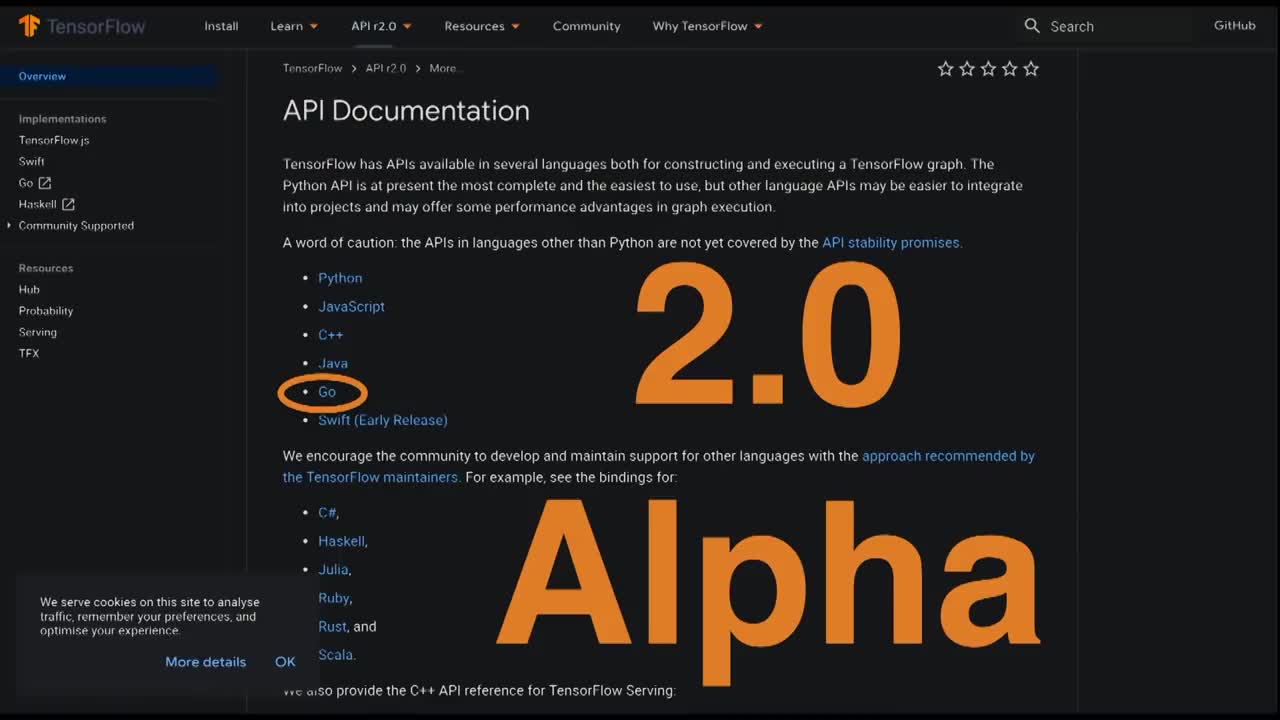This screenshot has height=720, width=1280.
Task: Click the API Documentation heading
Action: tap(406, 111)
